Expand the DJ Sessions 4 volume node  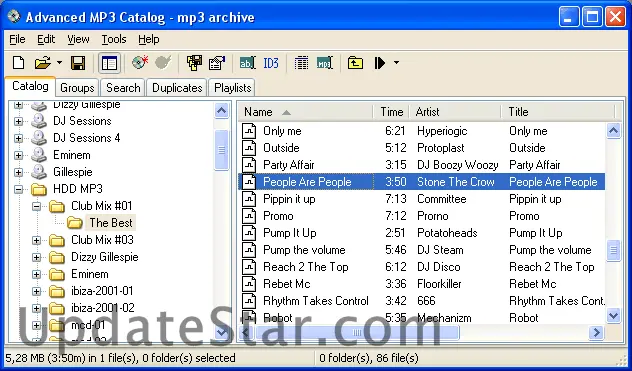(18, 138)
